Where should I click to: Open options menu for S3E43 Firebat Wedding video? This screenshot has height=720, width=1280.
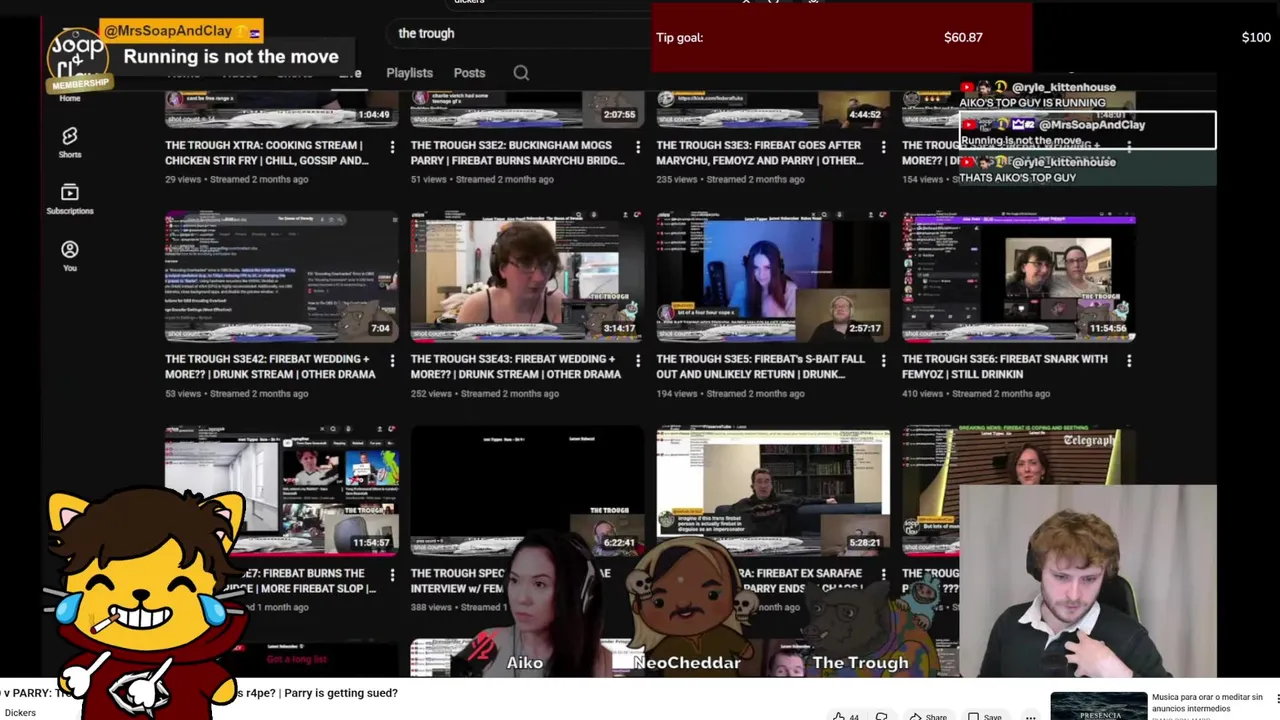point(638,360)
